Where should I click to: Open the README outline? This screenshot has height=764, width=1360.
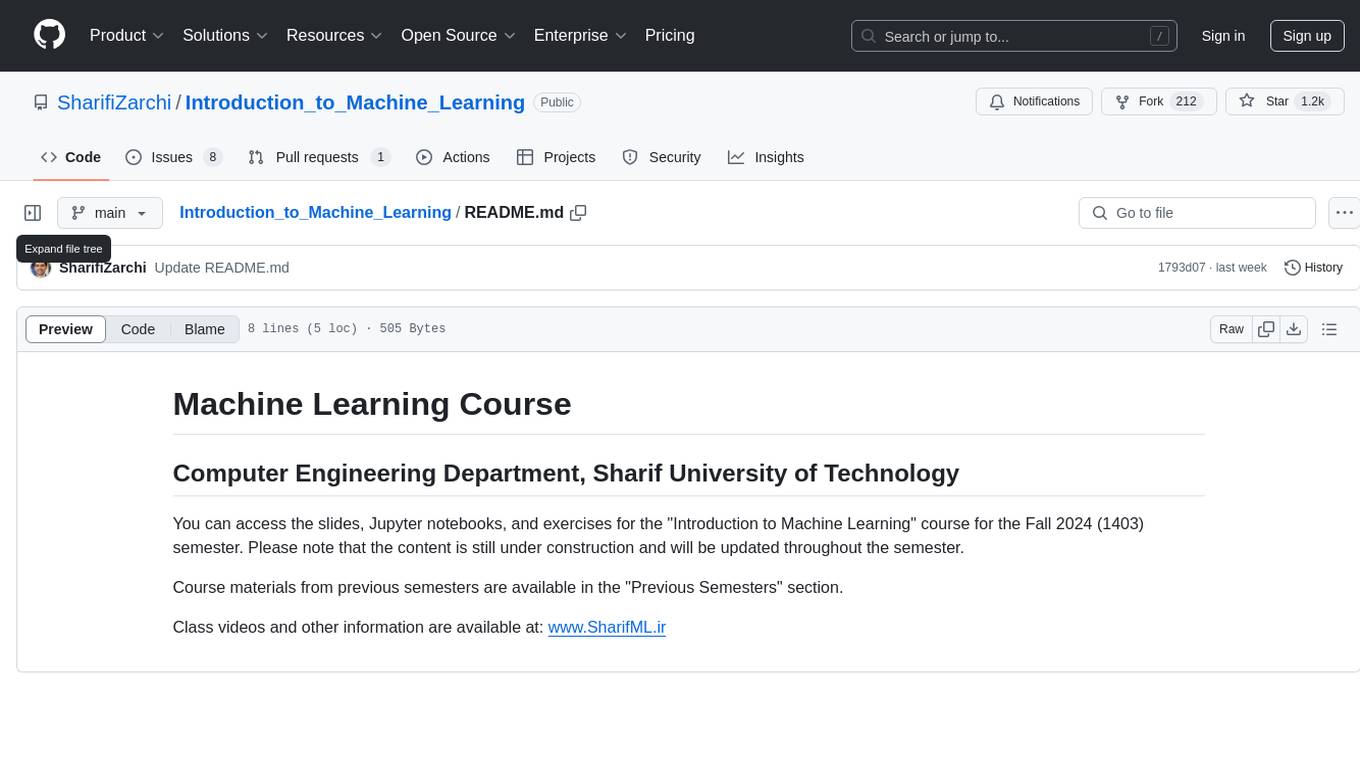click(1329, 329)
